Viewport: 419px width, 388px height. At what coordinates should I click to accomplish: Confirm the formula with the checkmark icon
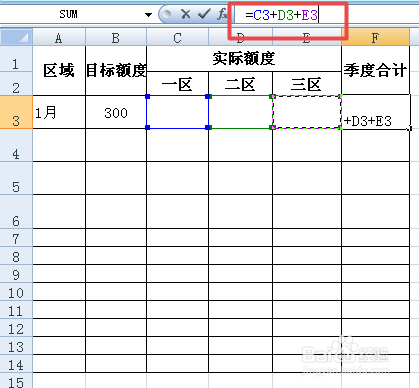coord(204,14)
